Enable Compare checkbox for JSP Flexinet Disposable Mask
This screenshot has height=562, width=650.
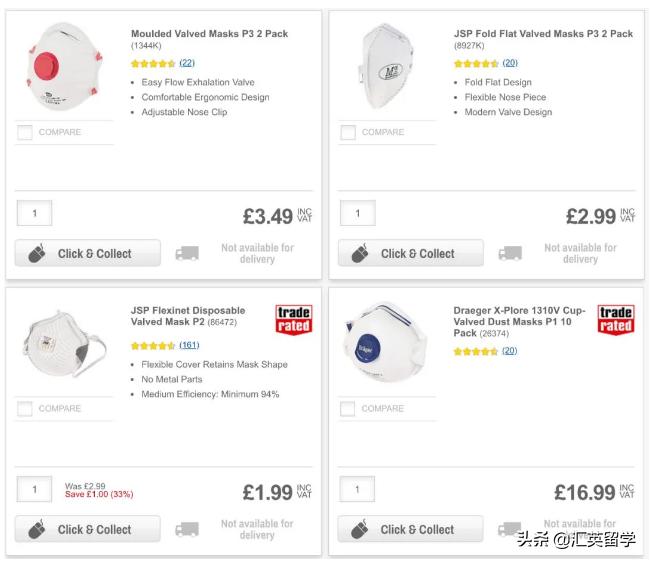[x=25, y=408]
